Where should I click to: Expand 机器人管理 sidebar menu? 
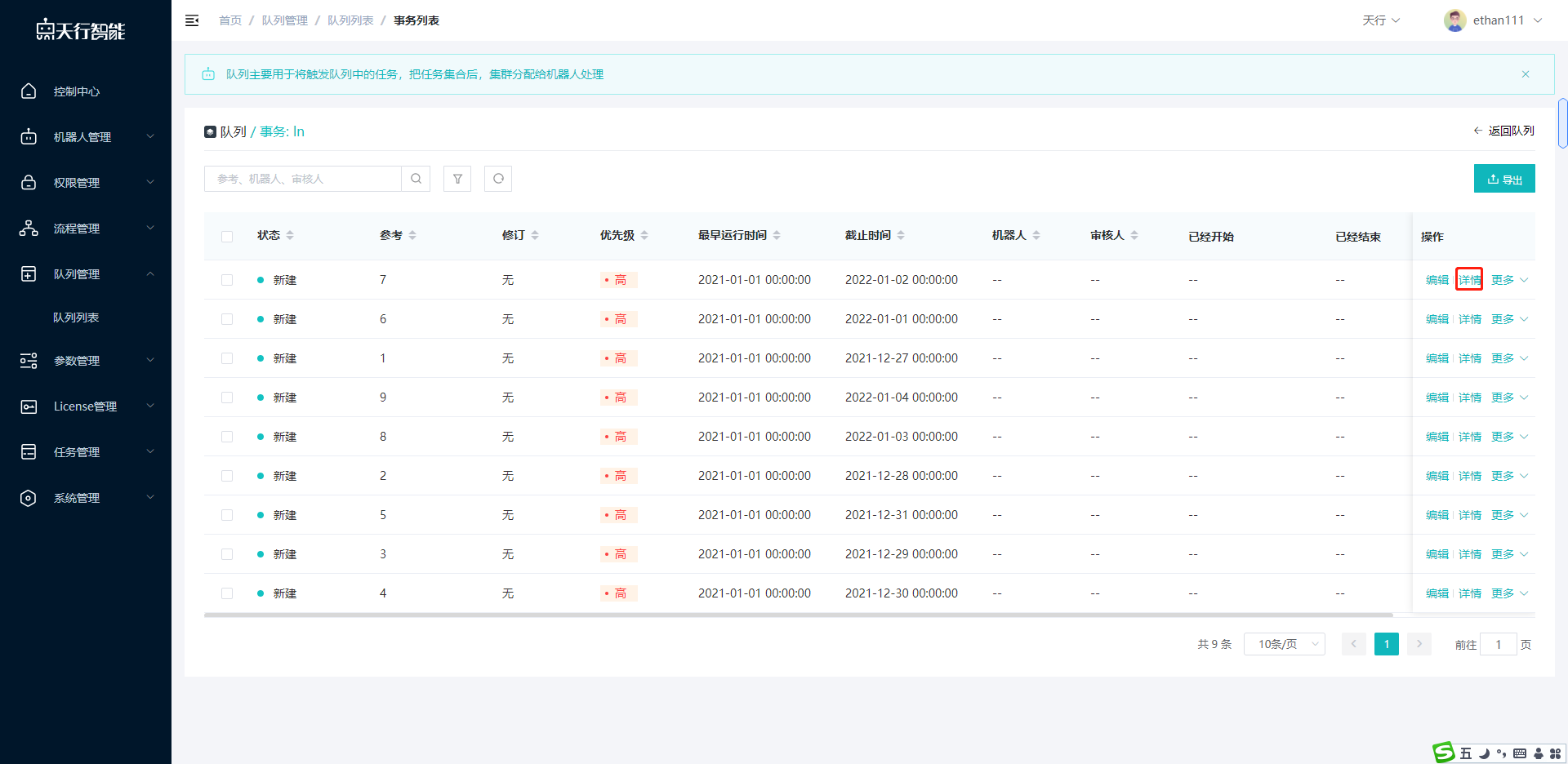click(x=86, y=137)
